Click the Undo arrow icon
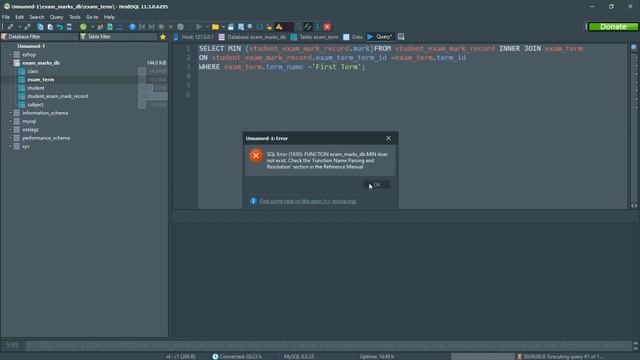 tap(60, 27)
